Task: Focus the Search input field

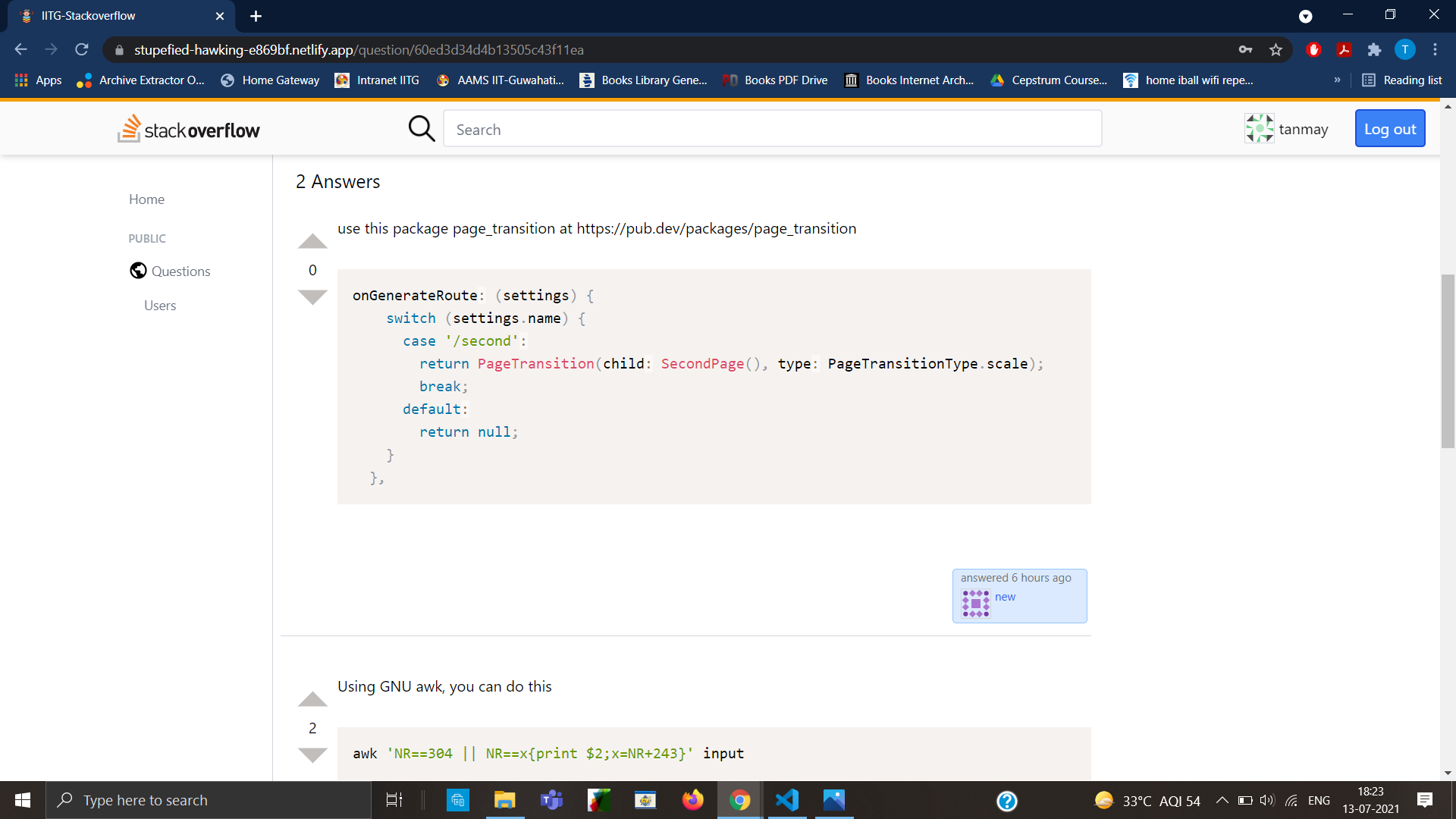Action: point(772,129)
